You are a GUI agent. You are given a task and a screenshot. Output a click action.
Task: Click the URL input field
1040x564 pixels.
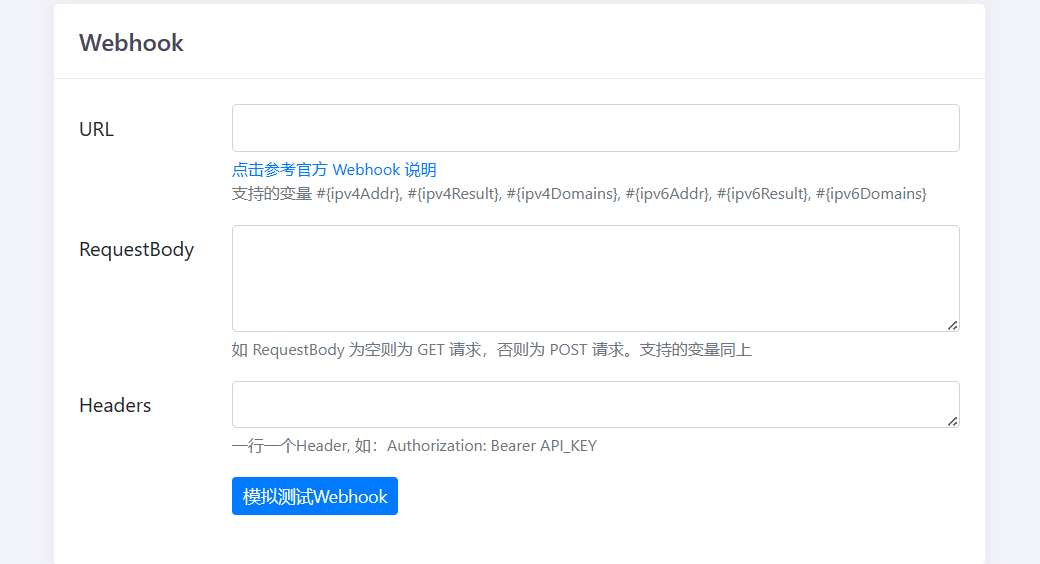[595, 128]
